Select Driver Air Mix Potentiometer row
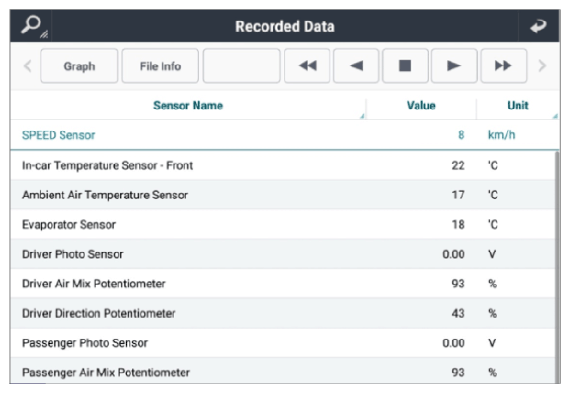Viewport: 570px width, 393px height. tap(283, 284)
